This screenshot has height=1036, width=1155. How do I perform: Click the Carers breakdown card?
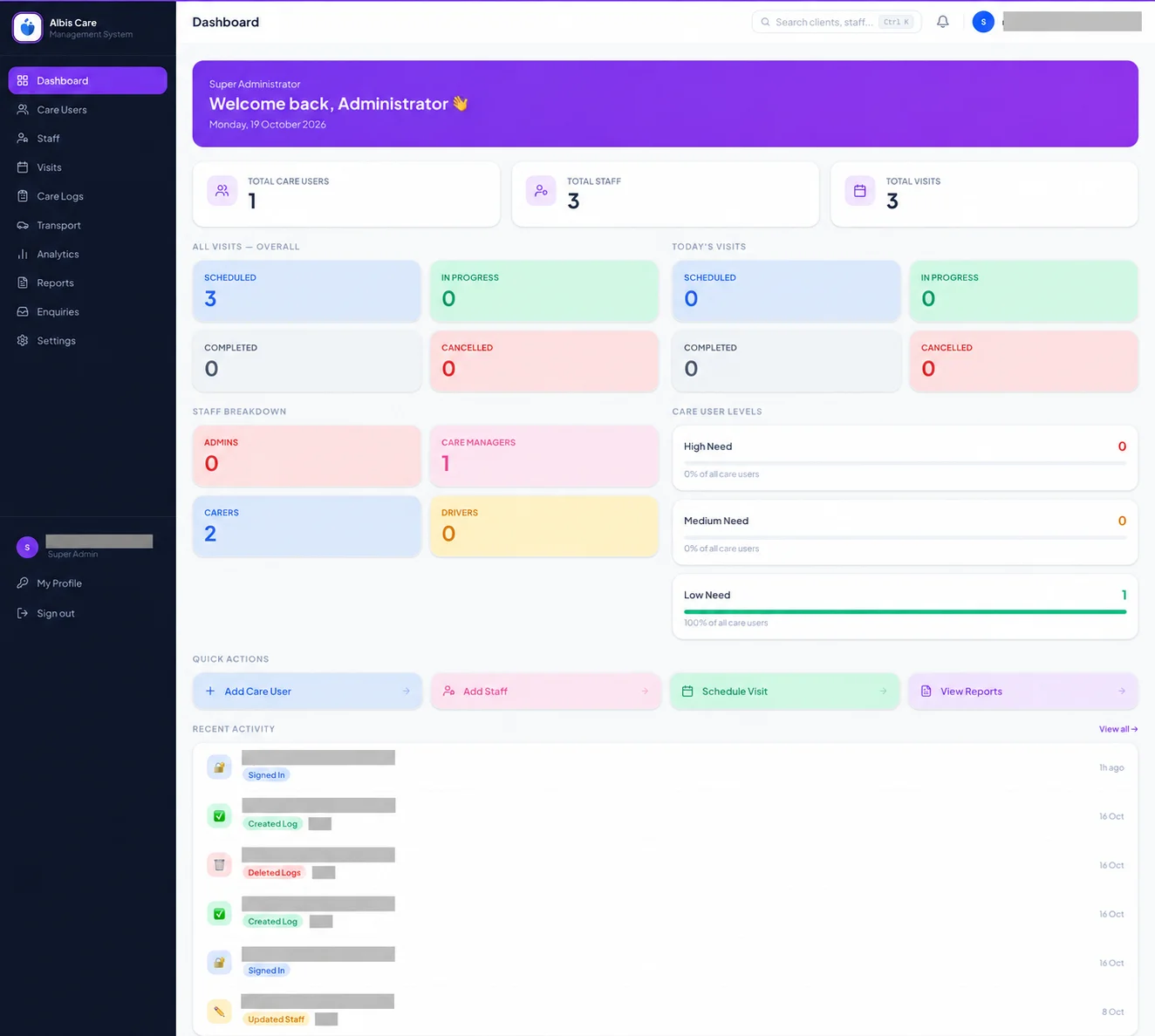[x=307, y=526]
